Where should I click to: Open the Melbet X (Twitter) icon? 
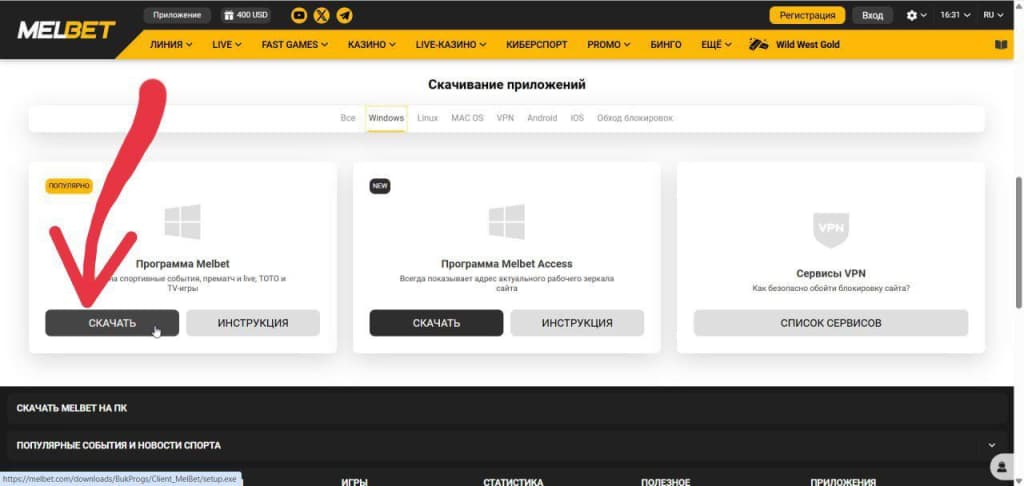point(321,15)
